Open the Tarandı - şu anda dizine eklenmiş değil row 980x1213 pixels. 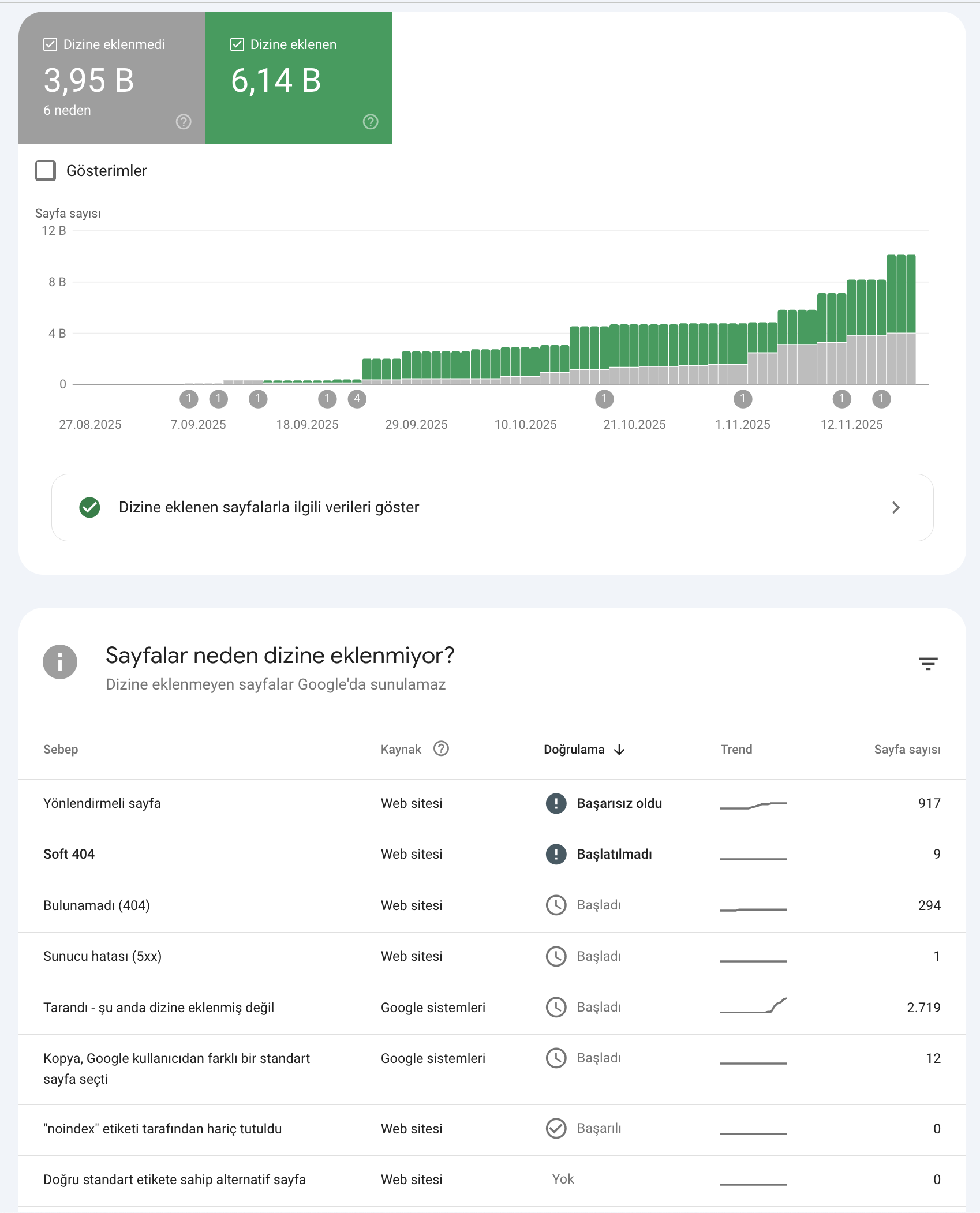[x=492, y=1008]
